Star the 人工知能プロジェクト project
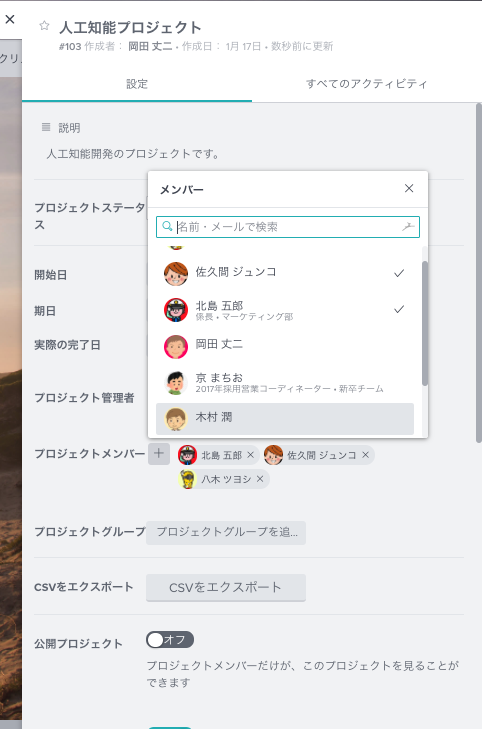The width and height of the screenshot is (482, 729). [x=44, y=26]
